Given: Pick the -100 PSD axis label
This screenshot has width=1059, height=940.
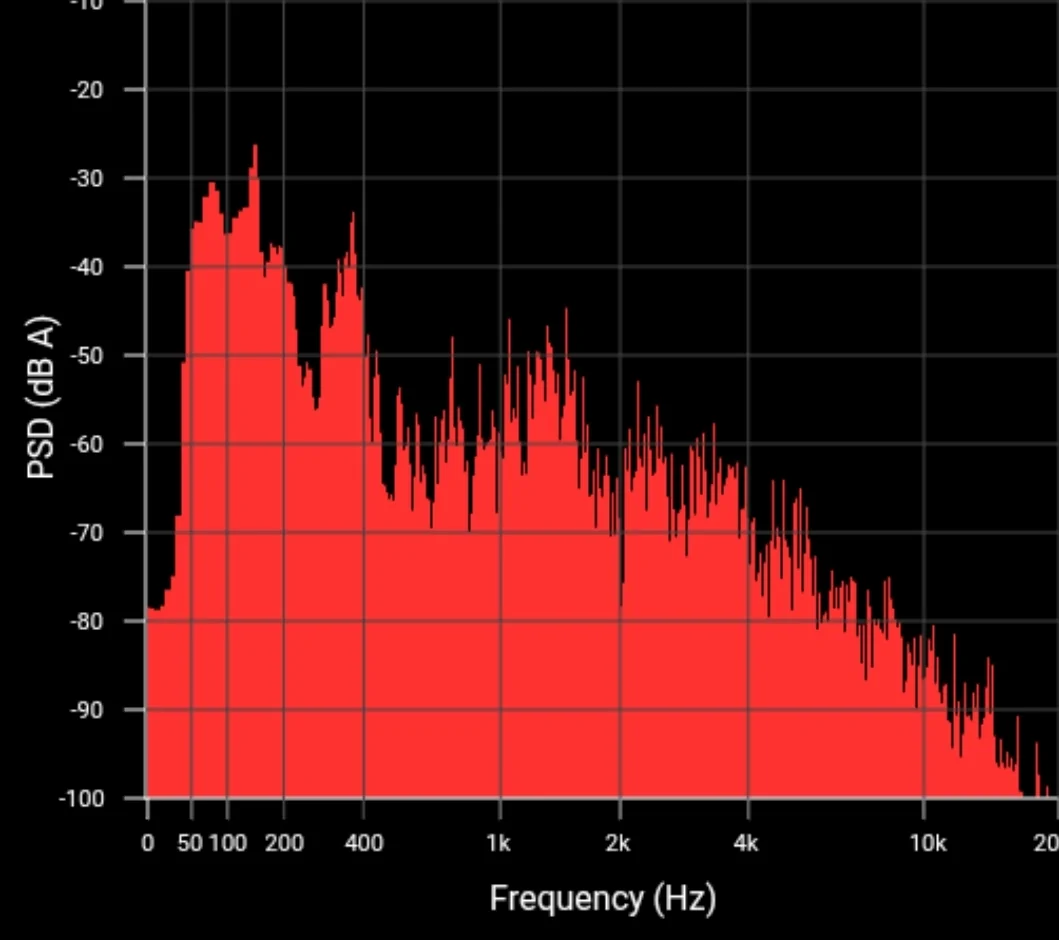Looking at the screenshot, I should 82,799.
